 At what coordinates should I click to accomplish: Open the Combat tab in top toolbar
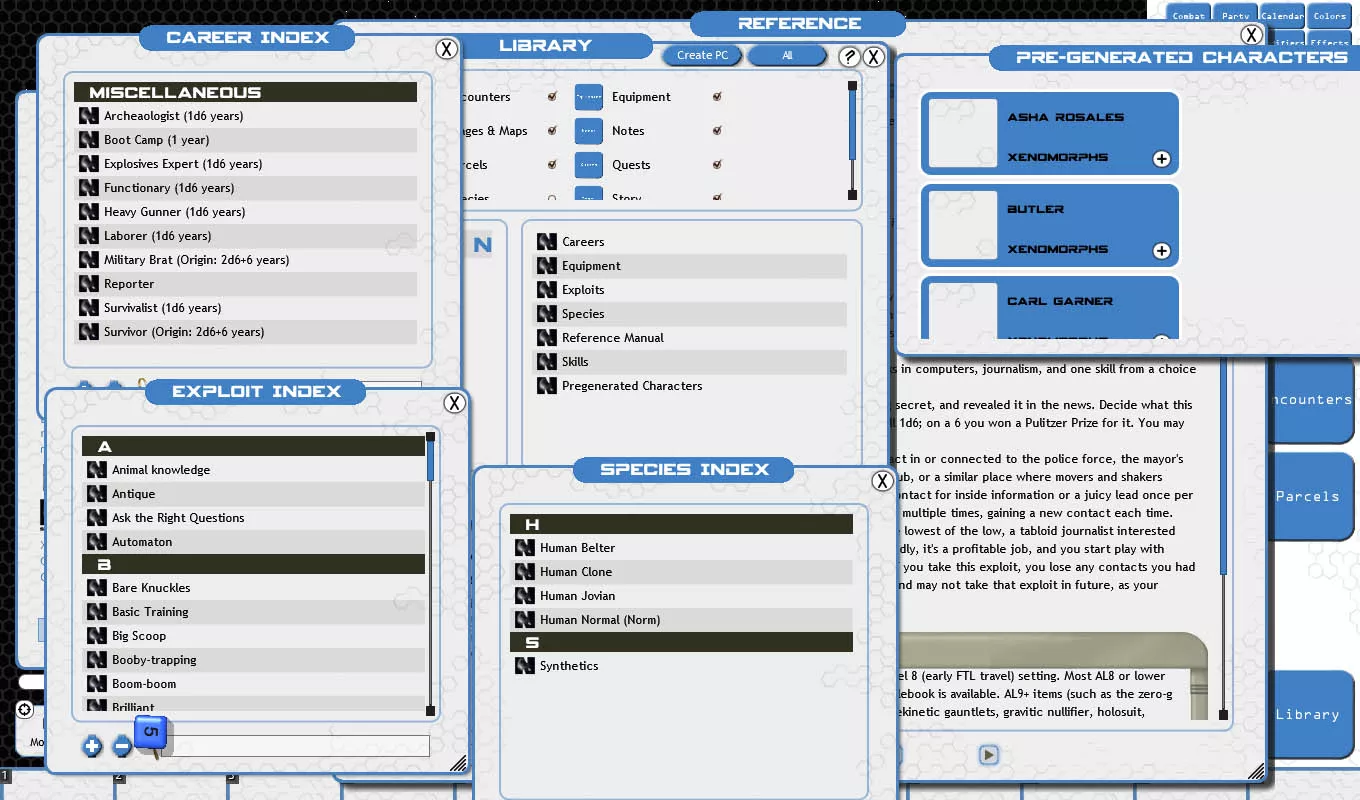tap(1188, 15)
